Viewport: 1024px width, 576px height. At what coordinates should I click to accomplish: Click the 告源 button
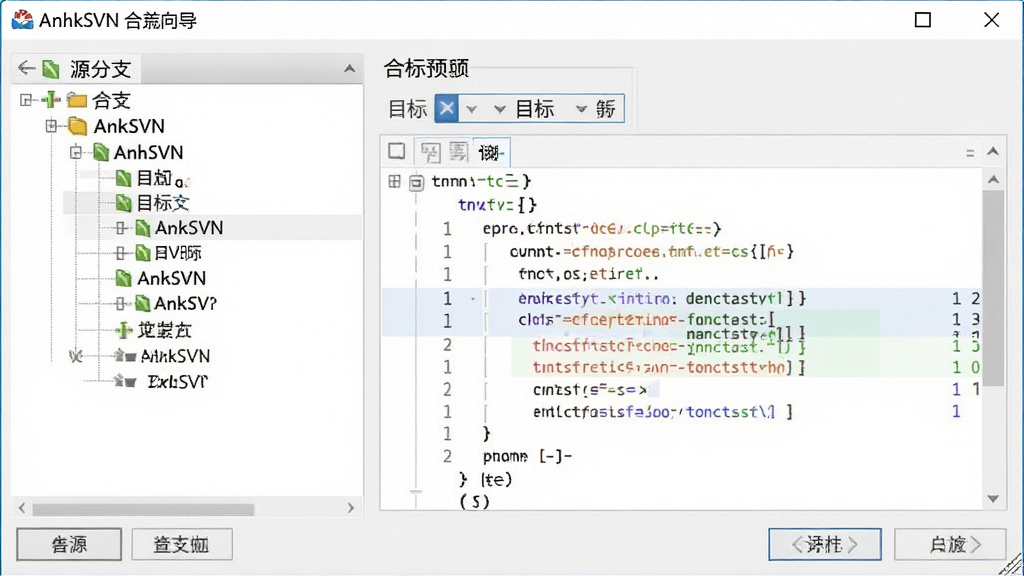(69, 544)
